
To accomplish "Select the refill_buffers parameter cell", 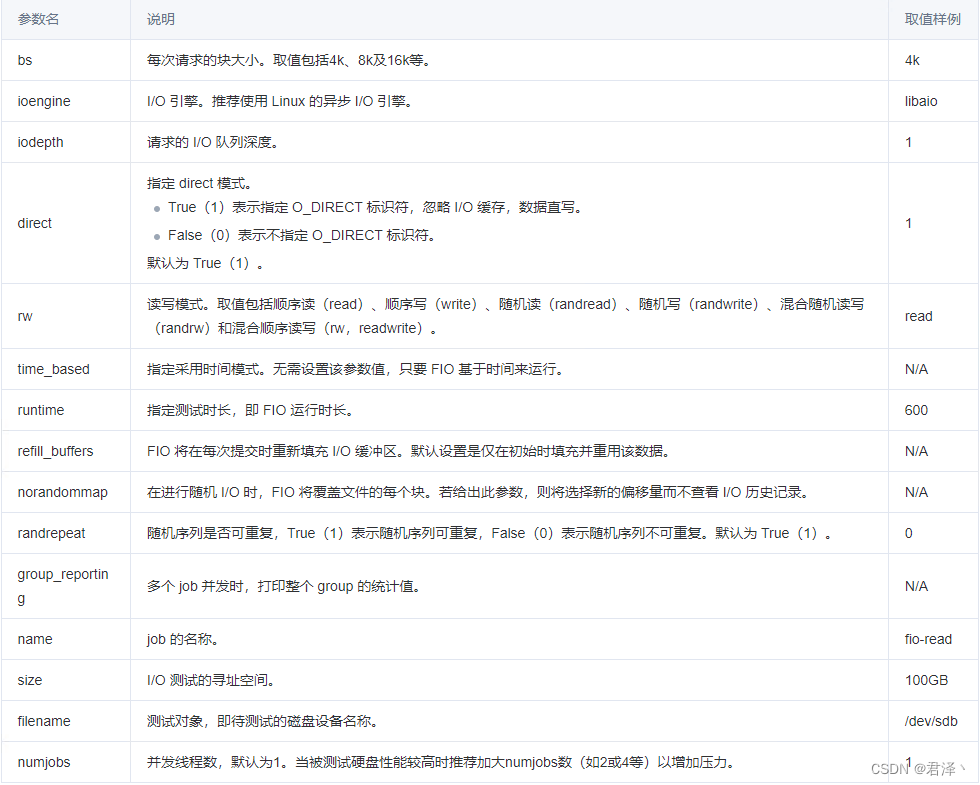I will [x=55, y=451].
